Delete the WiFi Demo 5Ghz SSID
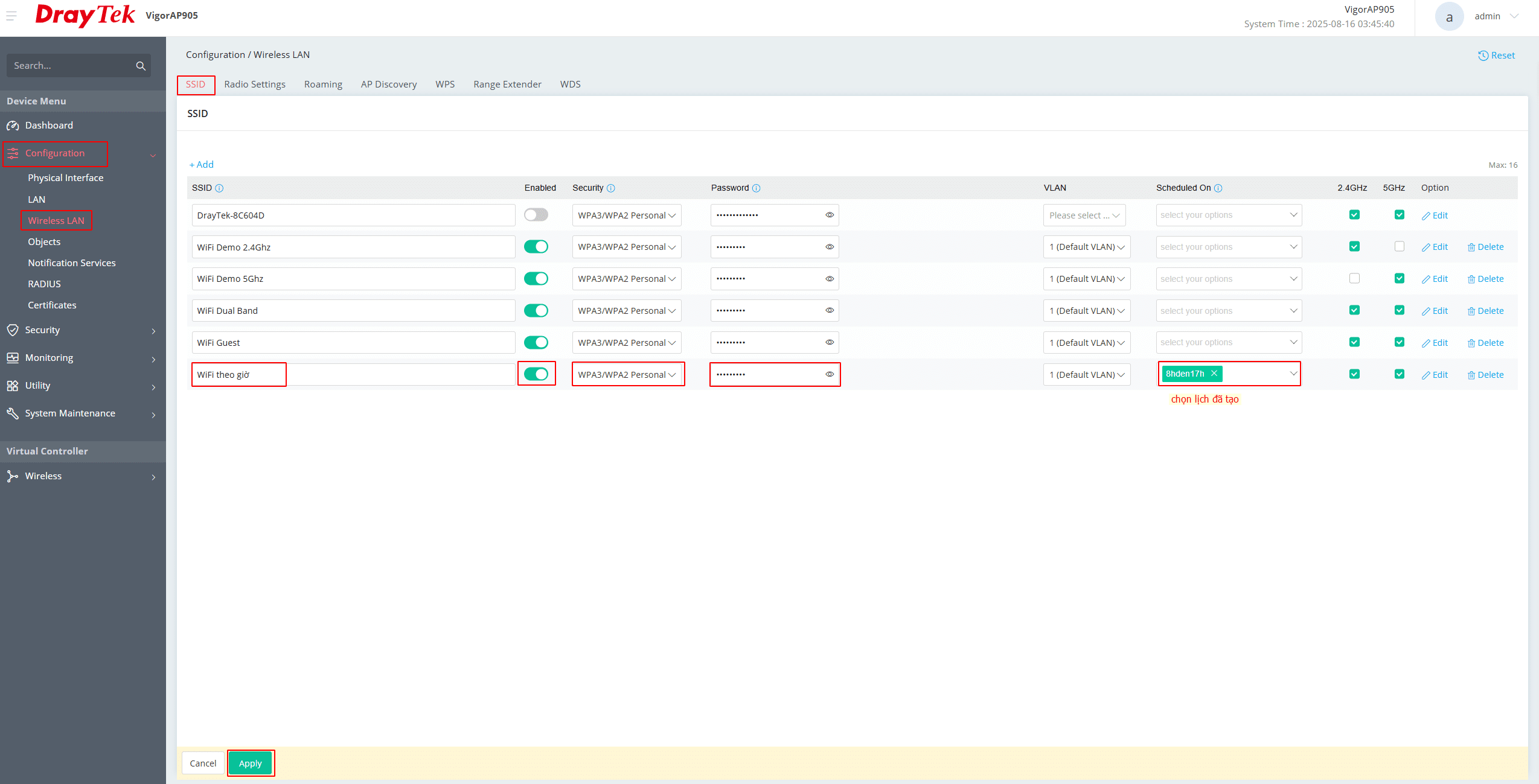 (1485, 279)
